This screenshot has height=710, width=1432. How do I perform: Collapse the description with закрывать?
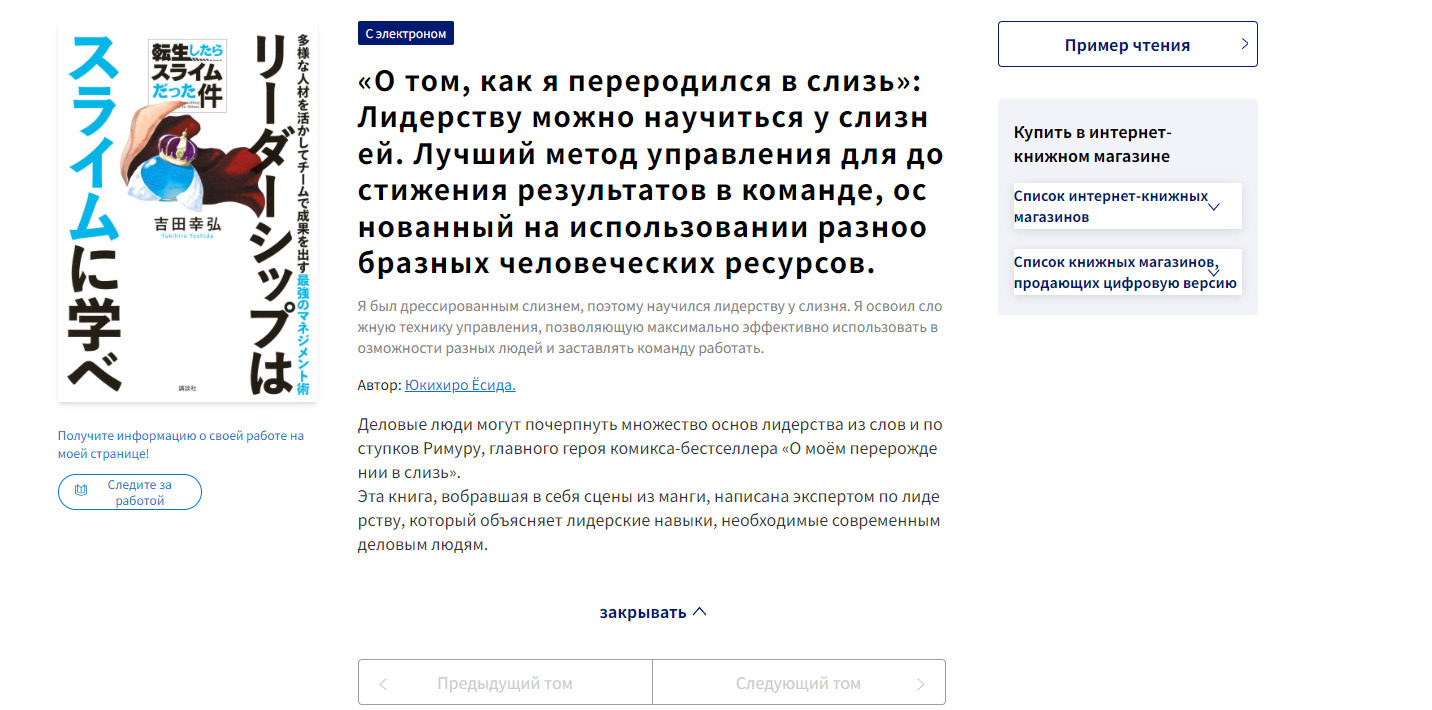(643, 612)
